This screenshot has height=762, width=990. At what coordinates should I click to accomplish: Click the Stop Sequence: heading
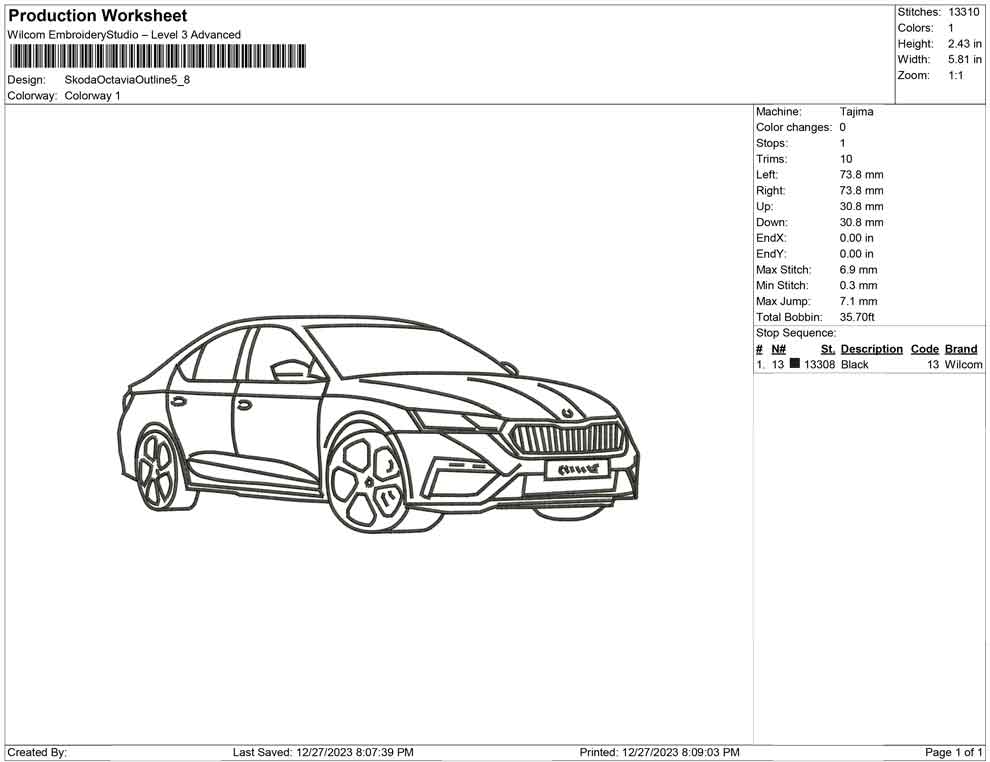(796, 333)
